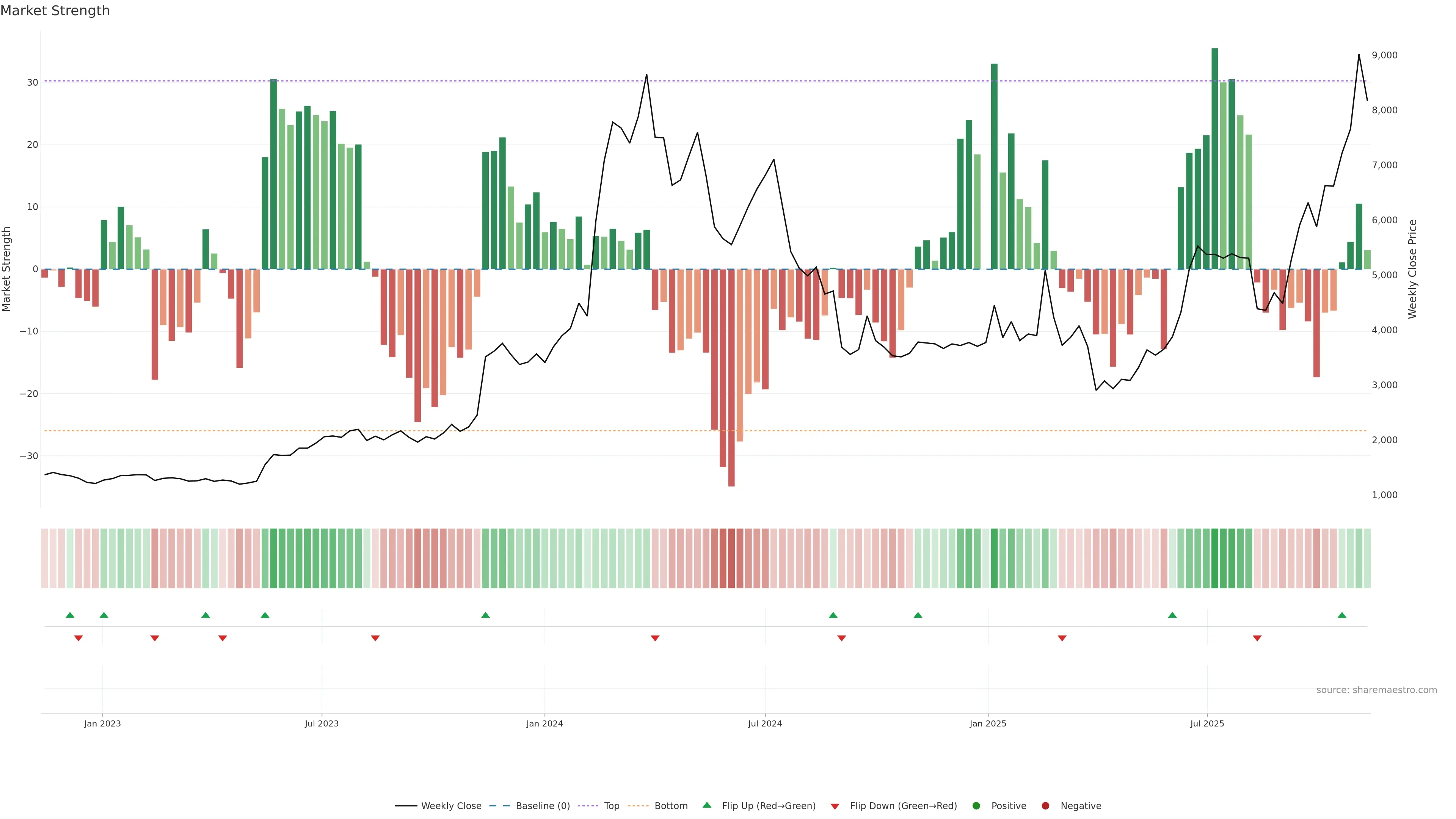Viewport: 1456px width, 819px height.
Task: Click flip-down marker between Jan 2024 and Jul 2024
Action: [x=655, y=638]
